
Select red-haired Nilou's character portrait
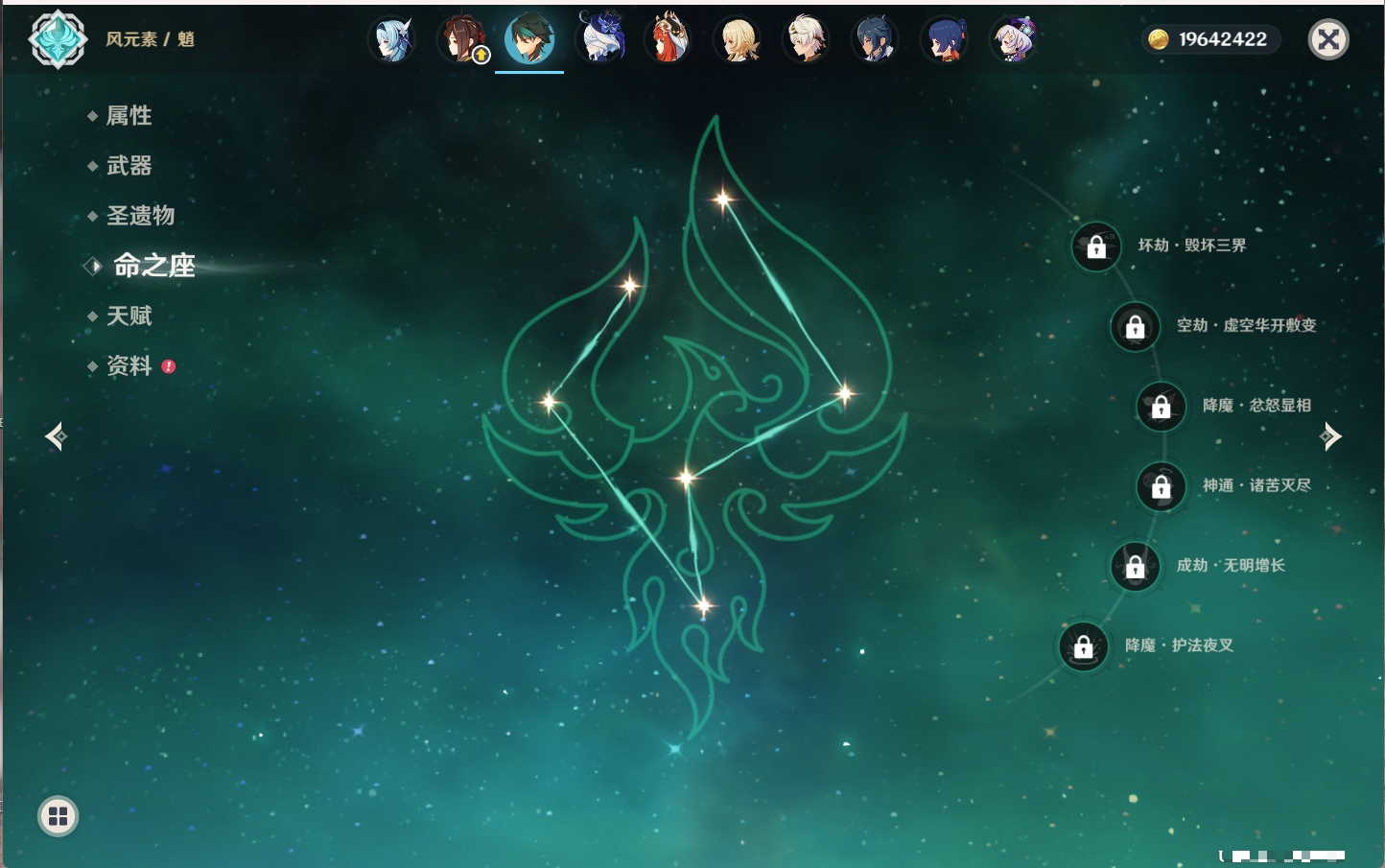coord(669,40)
